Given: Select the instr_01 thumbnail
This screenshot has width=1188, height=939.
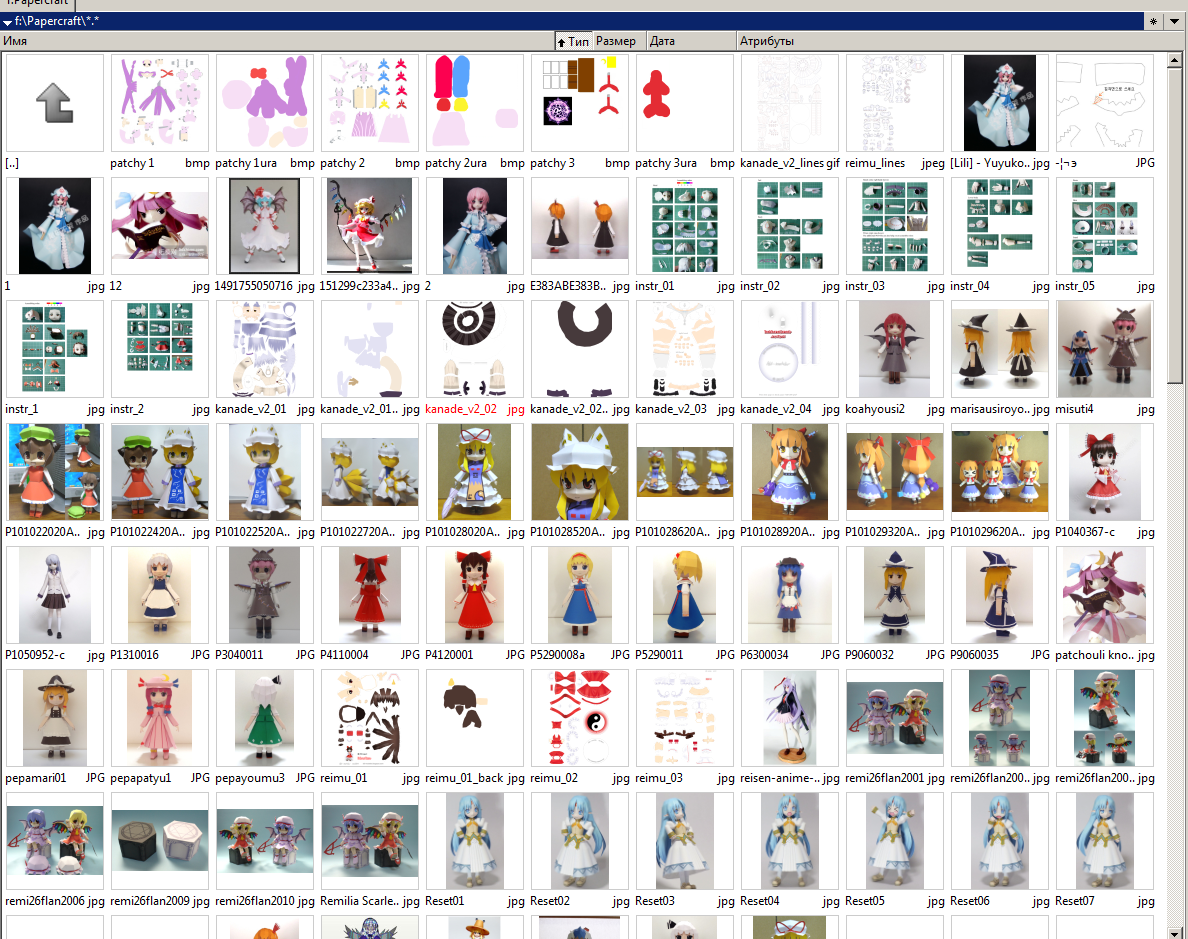Looking at the screenshot, I should [x=685, y=226].
